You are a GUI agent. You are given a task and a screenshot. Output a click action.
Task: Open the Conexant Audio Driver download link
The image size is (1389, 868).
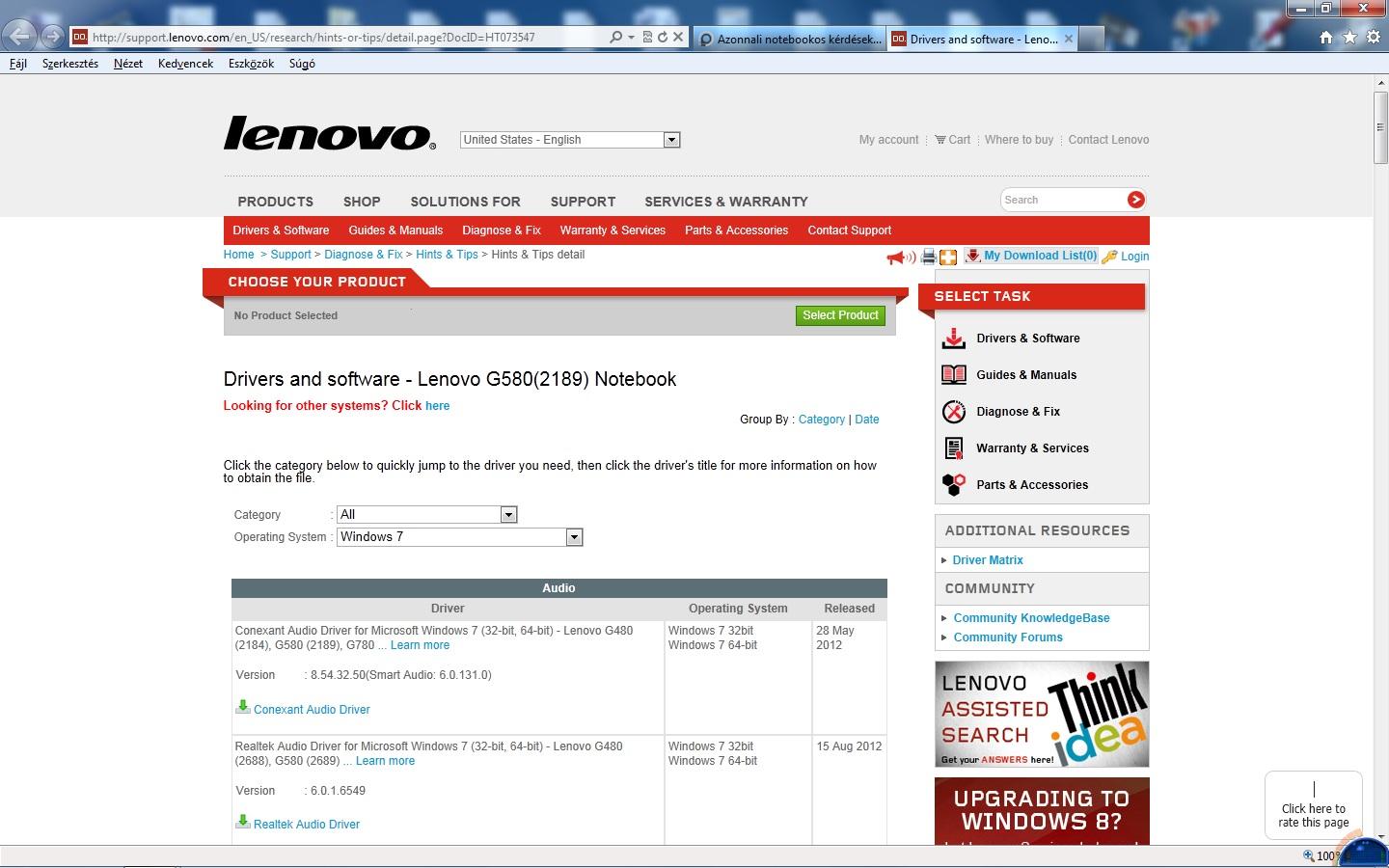[312, 710]
